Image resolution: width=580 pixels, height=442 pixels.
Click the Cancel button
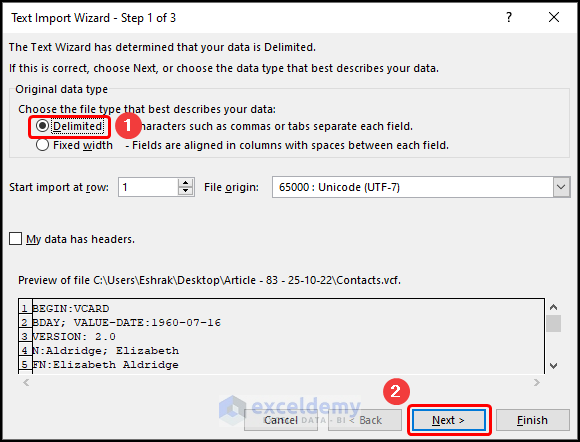point(281,420)
